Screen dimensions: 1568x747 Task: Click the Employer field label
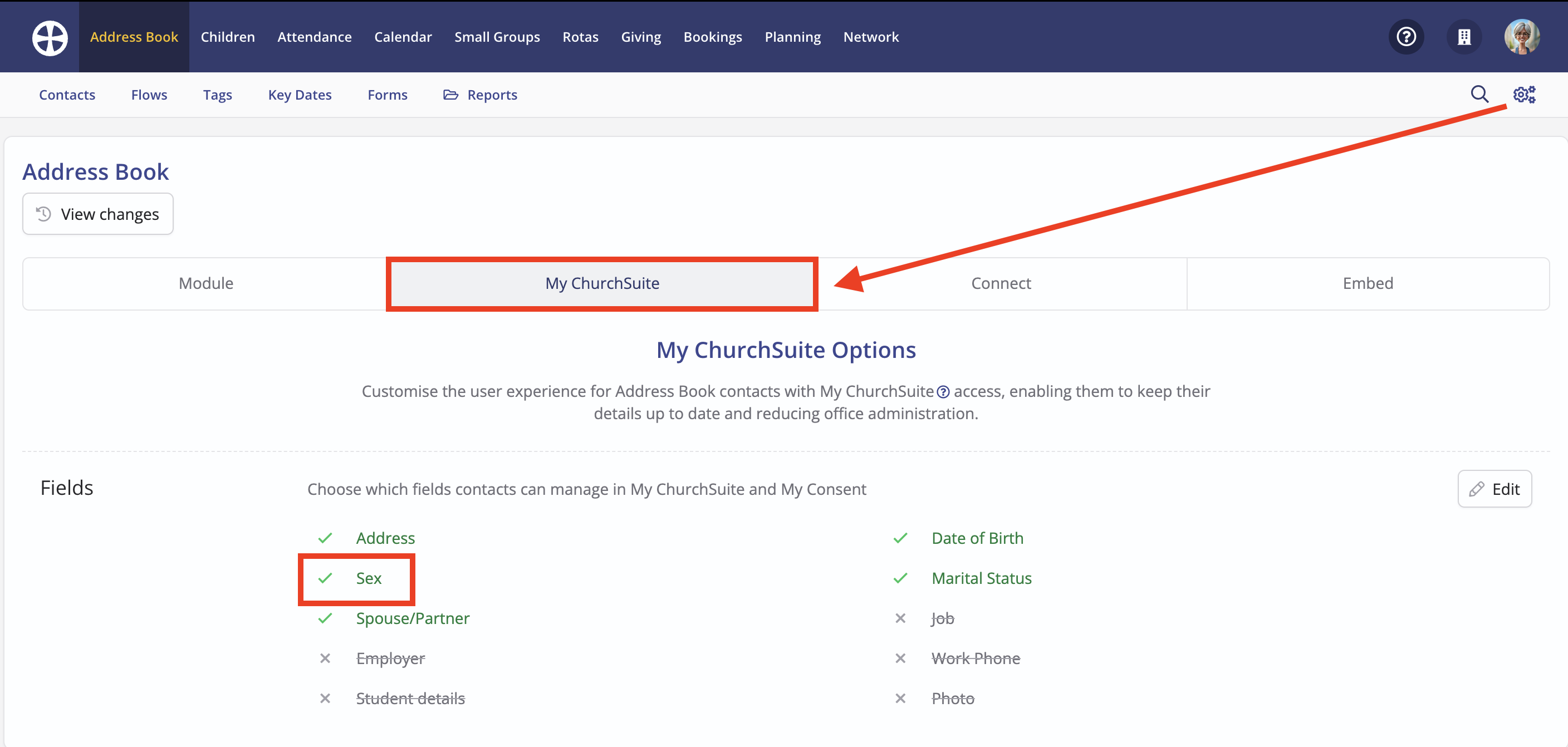click(390, 659)
